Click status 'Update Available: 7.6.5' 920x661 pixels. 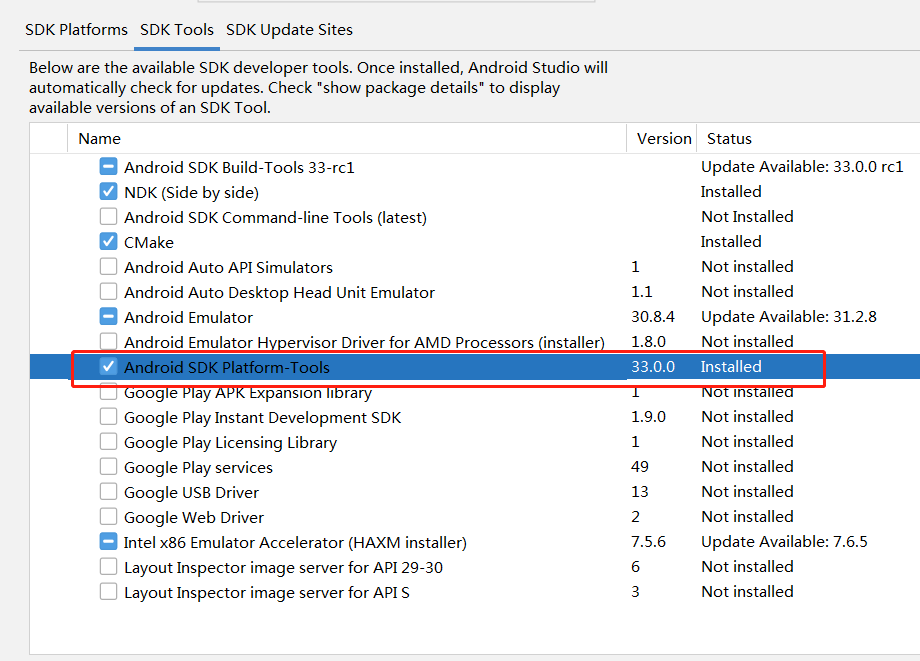[784, 541]
